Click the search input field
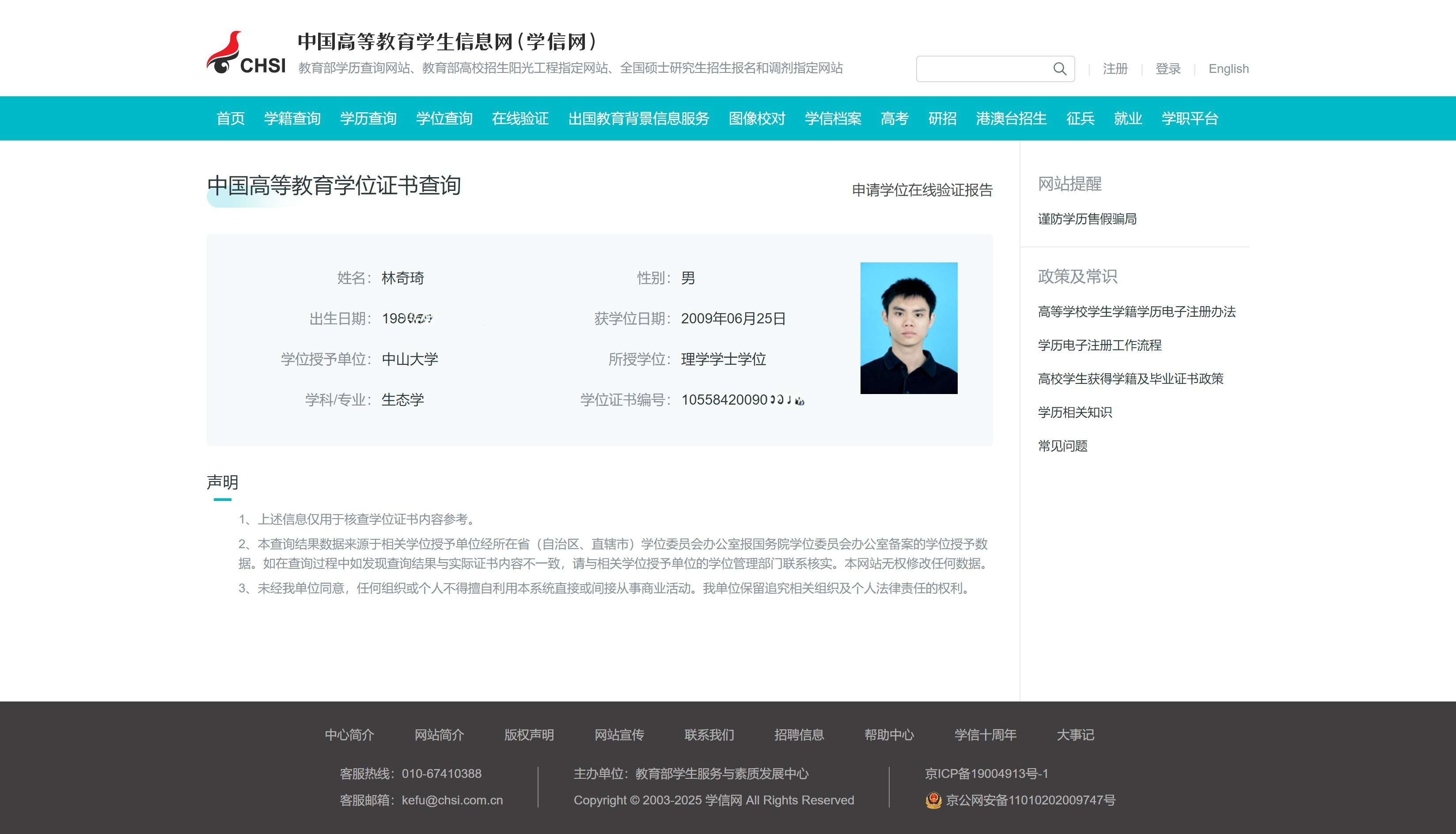Viewport: 1456px width, 834px height. 982,69
